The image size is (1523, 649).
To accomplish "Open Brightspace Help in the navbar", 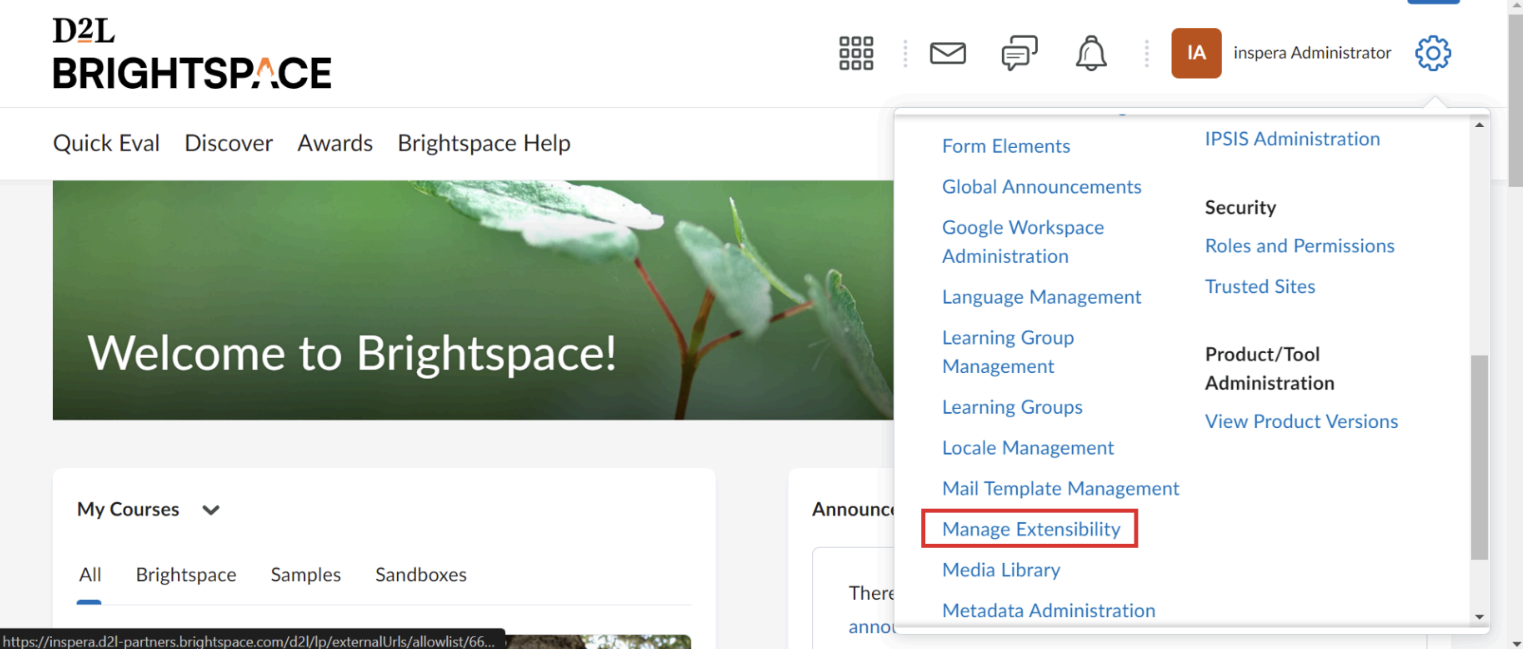I will [484, 143].
